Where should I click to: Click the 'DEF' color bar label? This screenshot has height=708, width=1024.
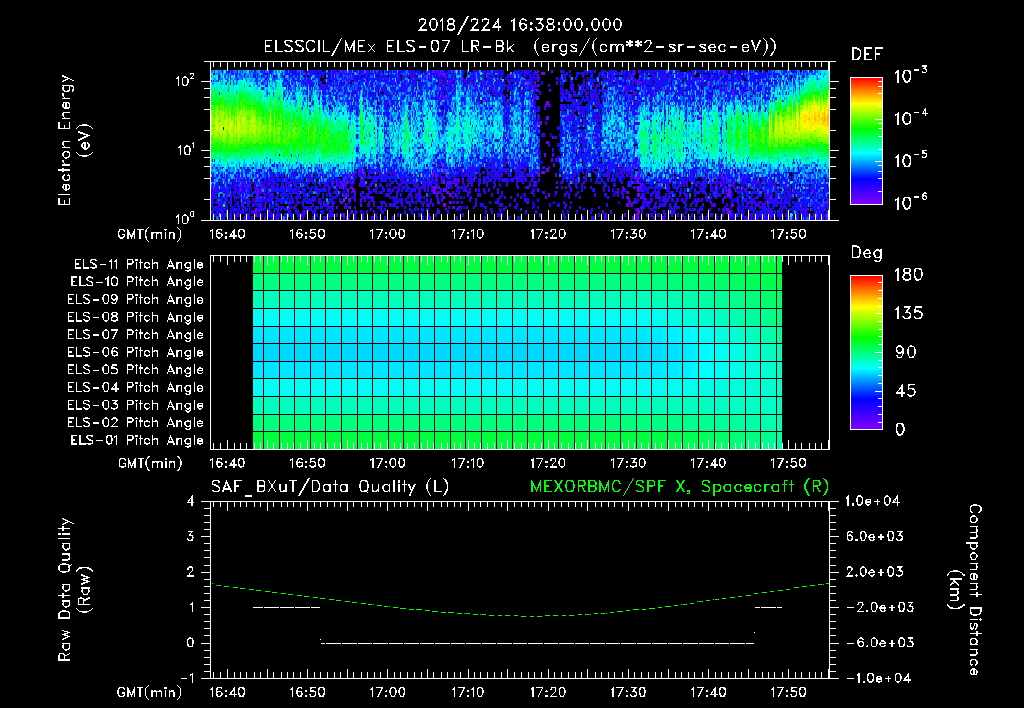pyautogui.click(x=867, y=55)
